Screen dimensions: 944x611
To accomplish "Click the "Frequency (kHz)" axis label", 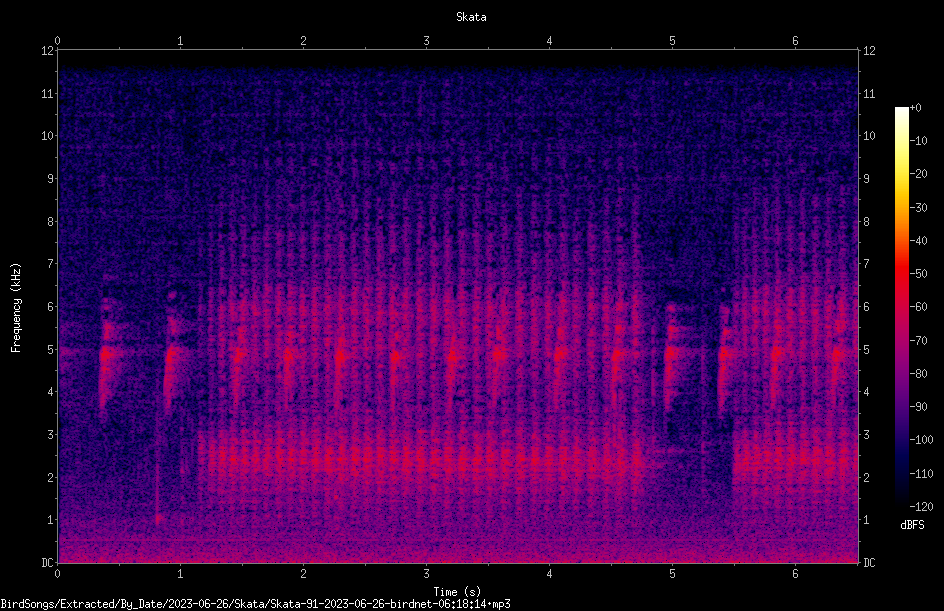I will pos(16,308).
